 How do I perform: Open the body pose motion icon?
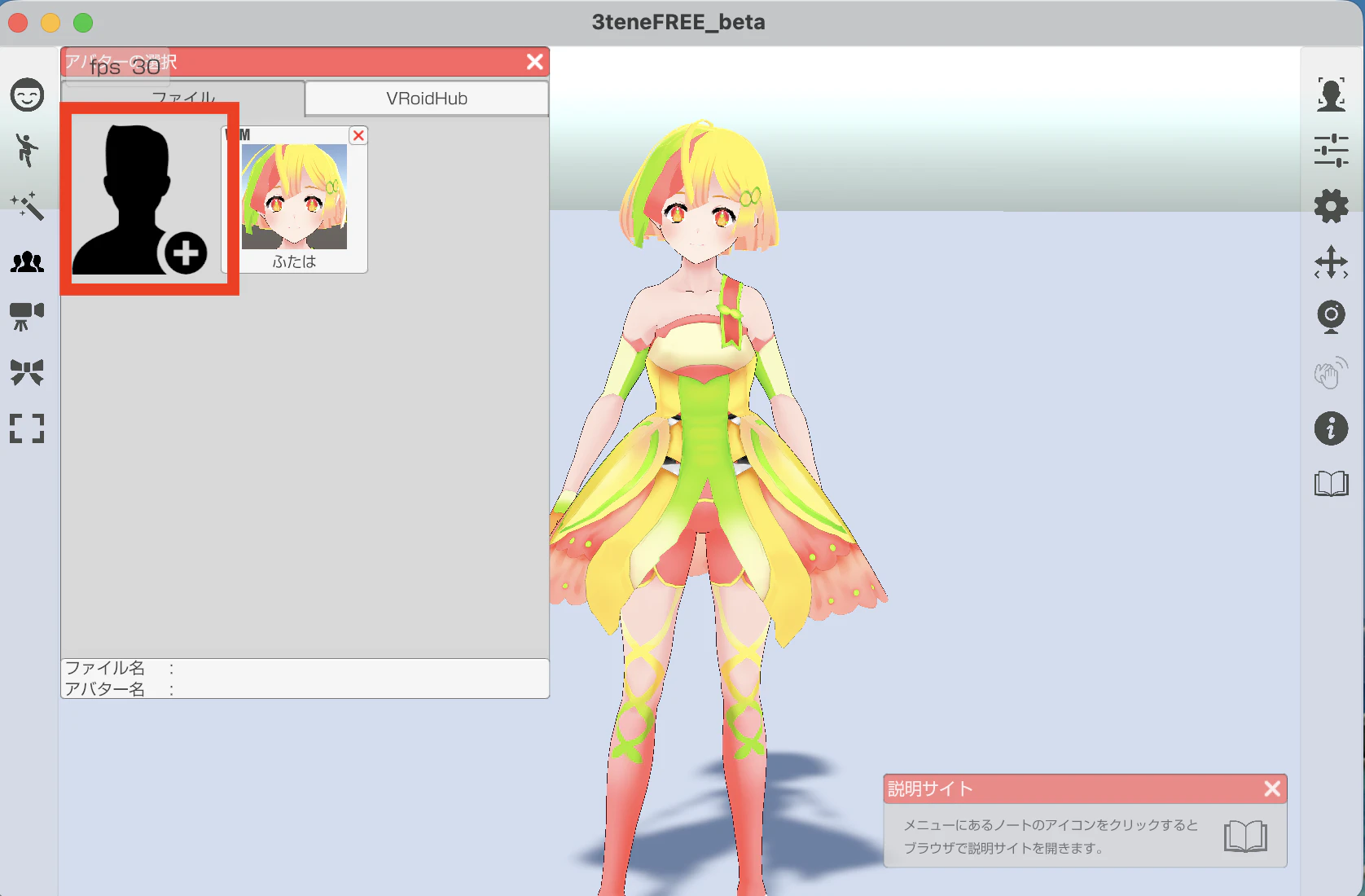27,151
